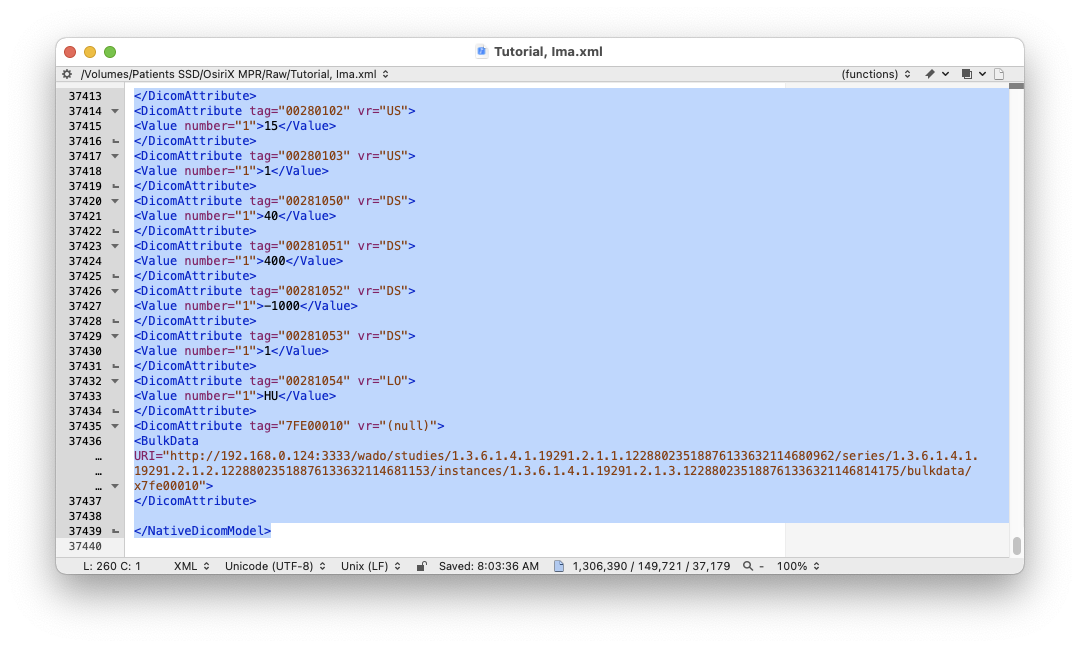Click the vertical scrollbar thumb at bottom
Screen dimensions: 1080x648
[1016, 545]
